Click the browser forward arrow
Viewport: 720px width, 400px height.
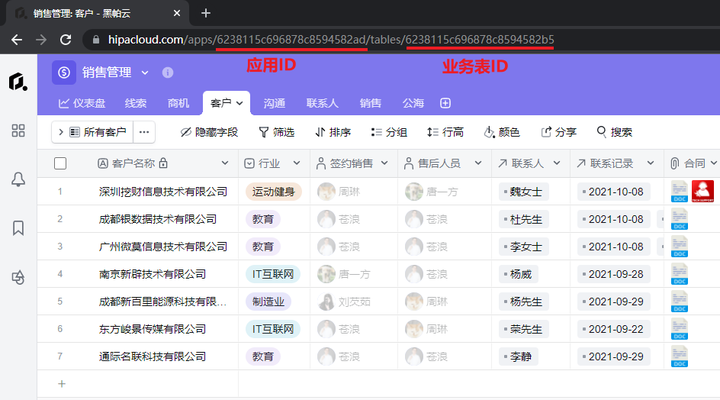point(41,40)
